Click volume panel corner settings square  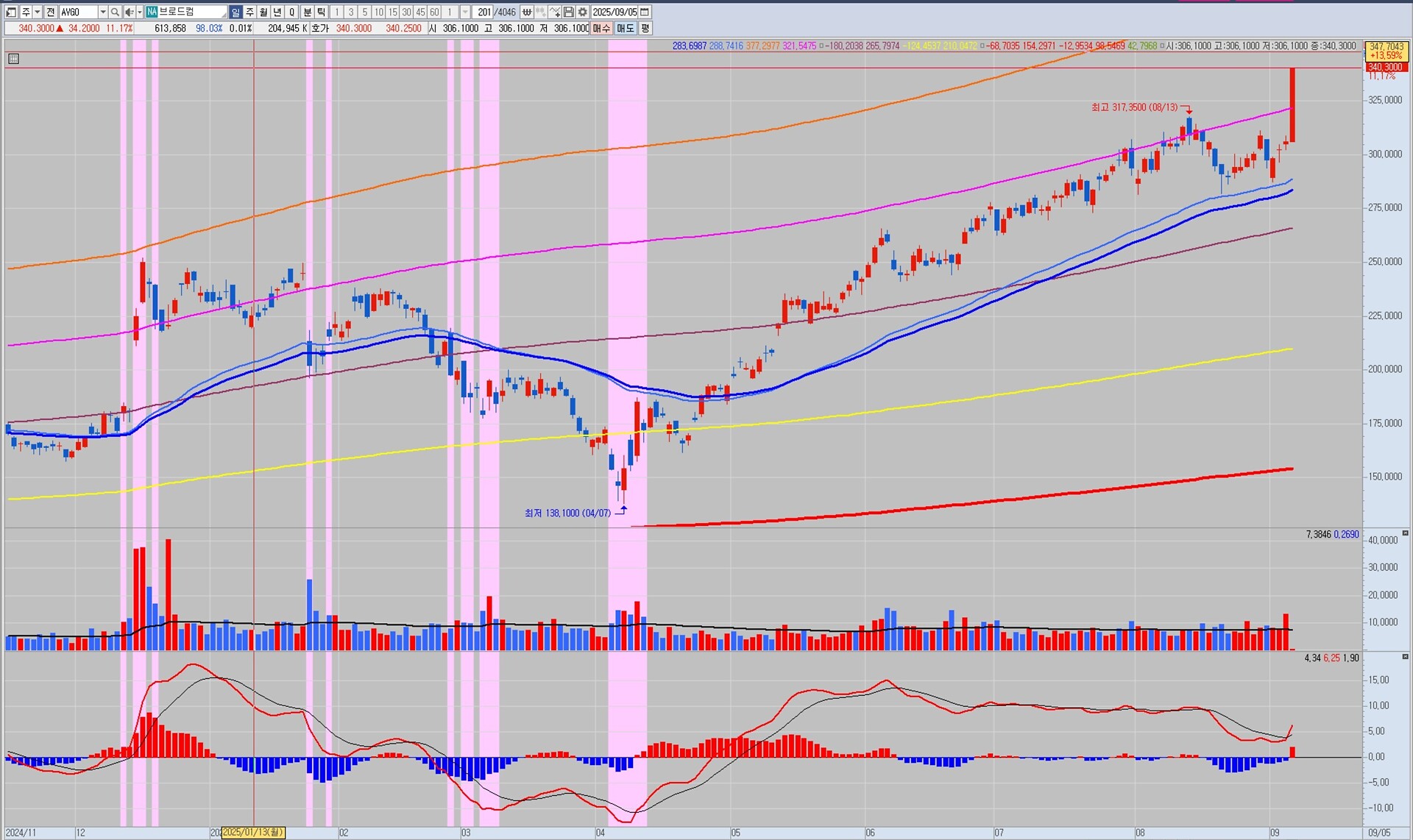pyautogui.click(x=1405, y=533)
